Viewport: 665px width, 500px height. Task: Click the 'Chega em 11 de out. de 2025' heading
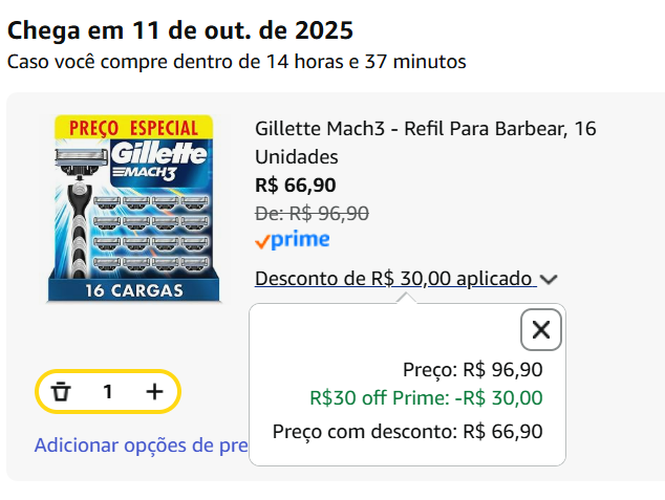pyautogui.click(x=180, y=30)
